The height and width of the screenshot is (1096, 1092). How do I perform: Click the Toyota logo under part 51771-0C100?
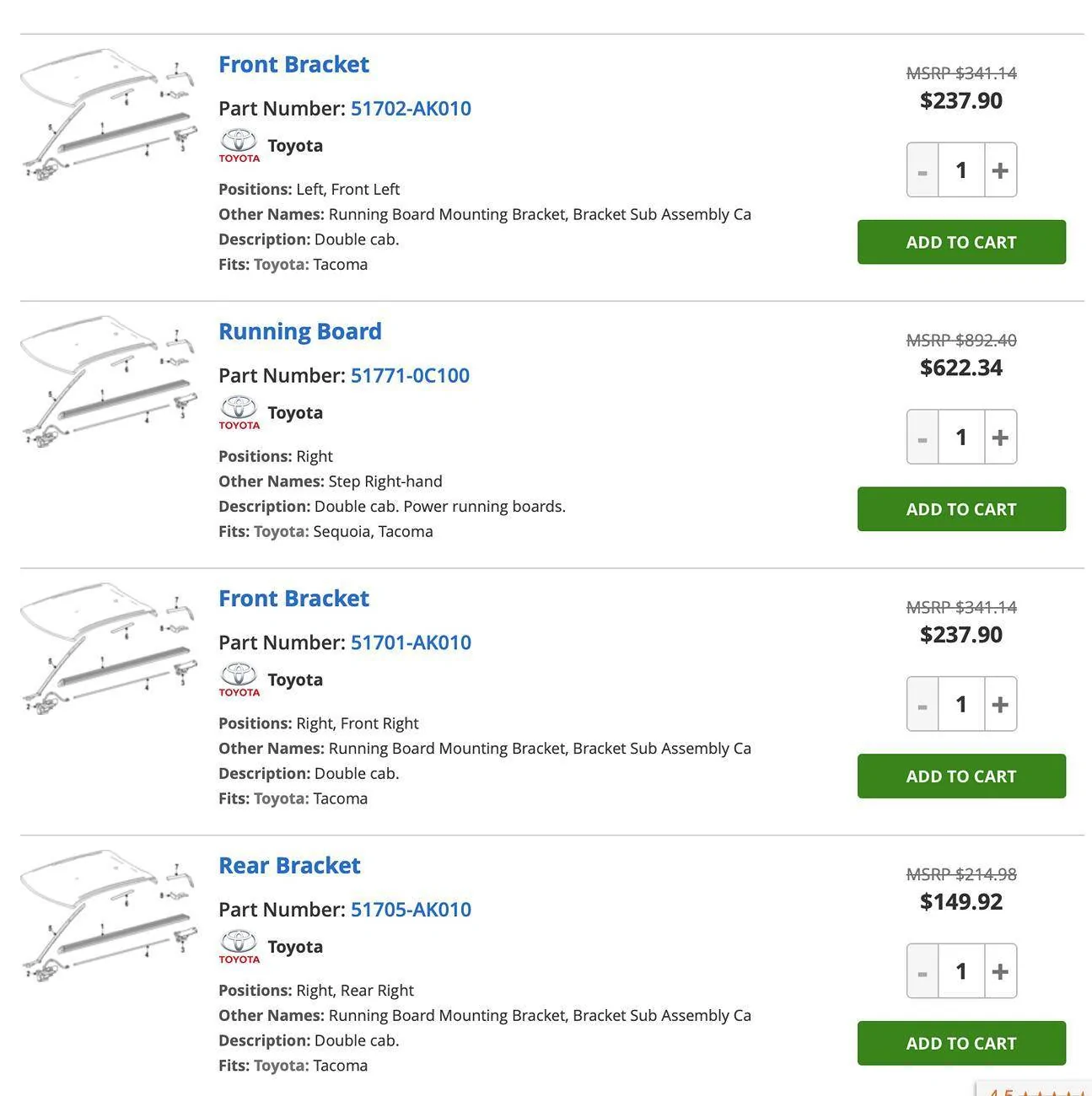239,413
